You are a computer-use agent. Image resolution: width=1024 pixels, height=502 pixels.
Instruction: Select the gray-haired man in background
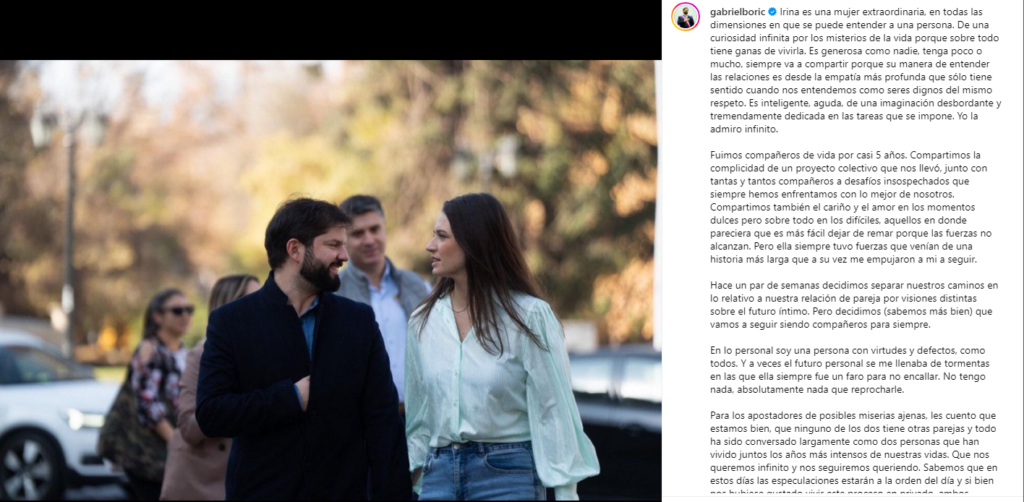(x=379, y=274)
